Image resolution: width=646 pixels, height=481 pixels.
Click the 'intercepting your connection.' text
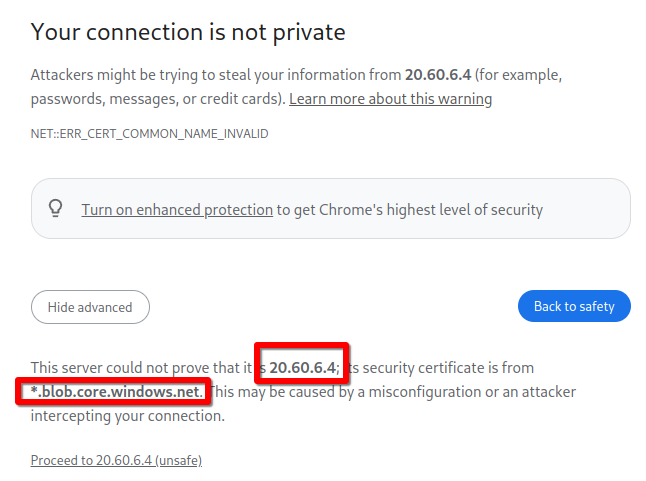(x=128, y=416)
